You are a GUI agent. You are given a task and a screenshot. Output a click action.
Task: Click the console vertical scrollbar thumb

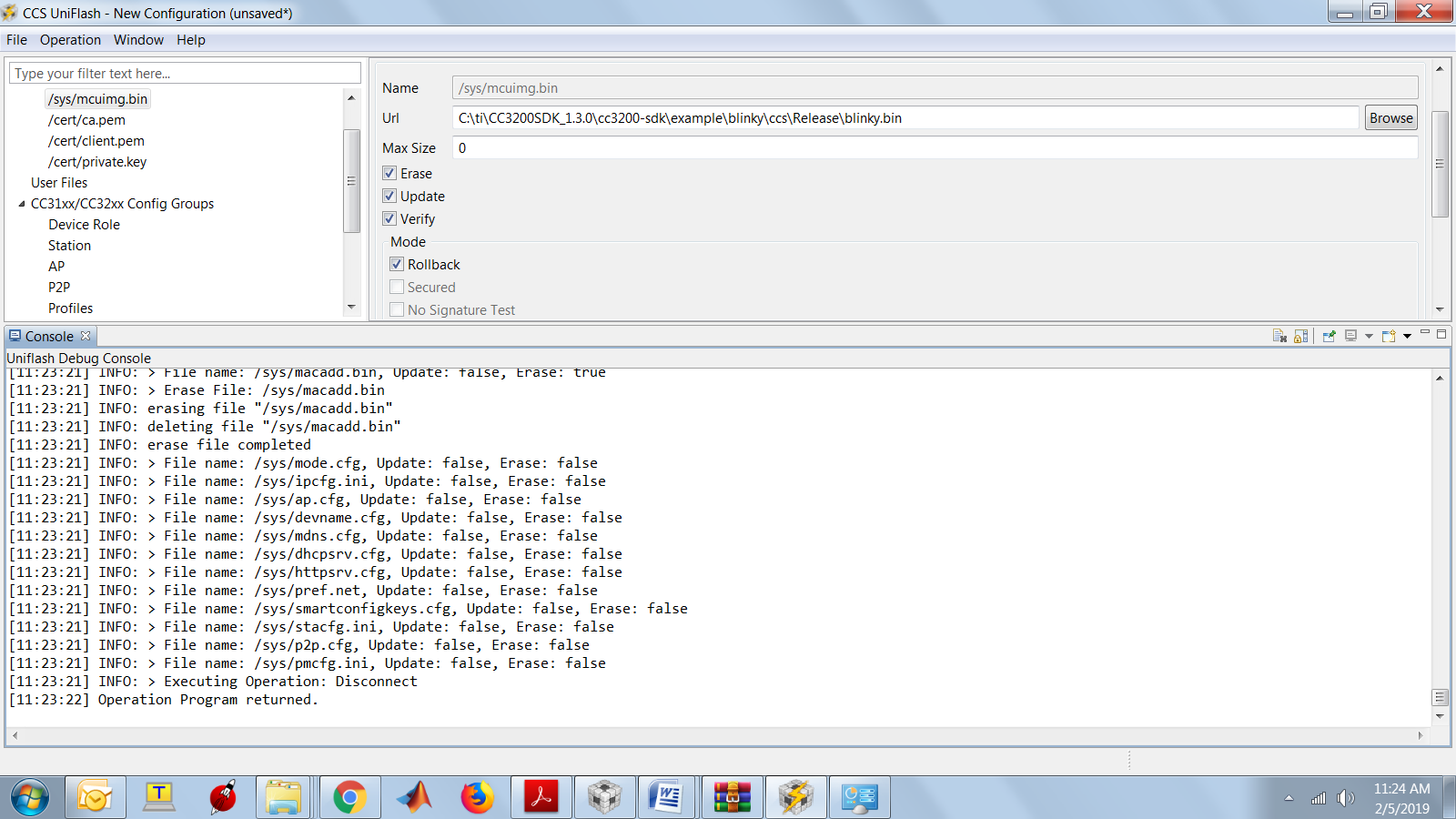point(1440,697)
